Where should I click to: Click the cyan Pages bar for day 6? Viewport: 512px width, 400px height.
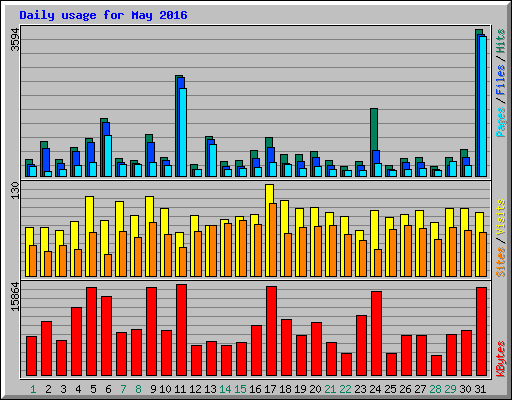[108, 156]
